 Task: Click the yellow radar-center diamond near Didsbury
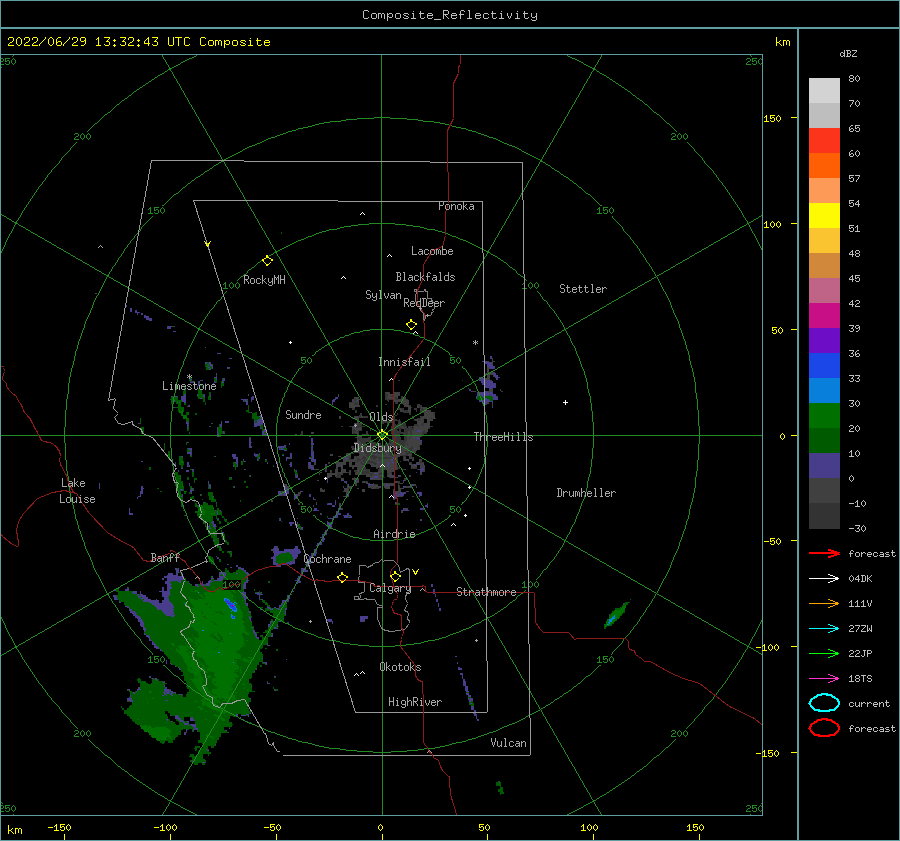coord(382,435)
